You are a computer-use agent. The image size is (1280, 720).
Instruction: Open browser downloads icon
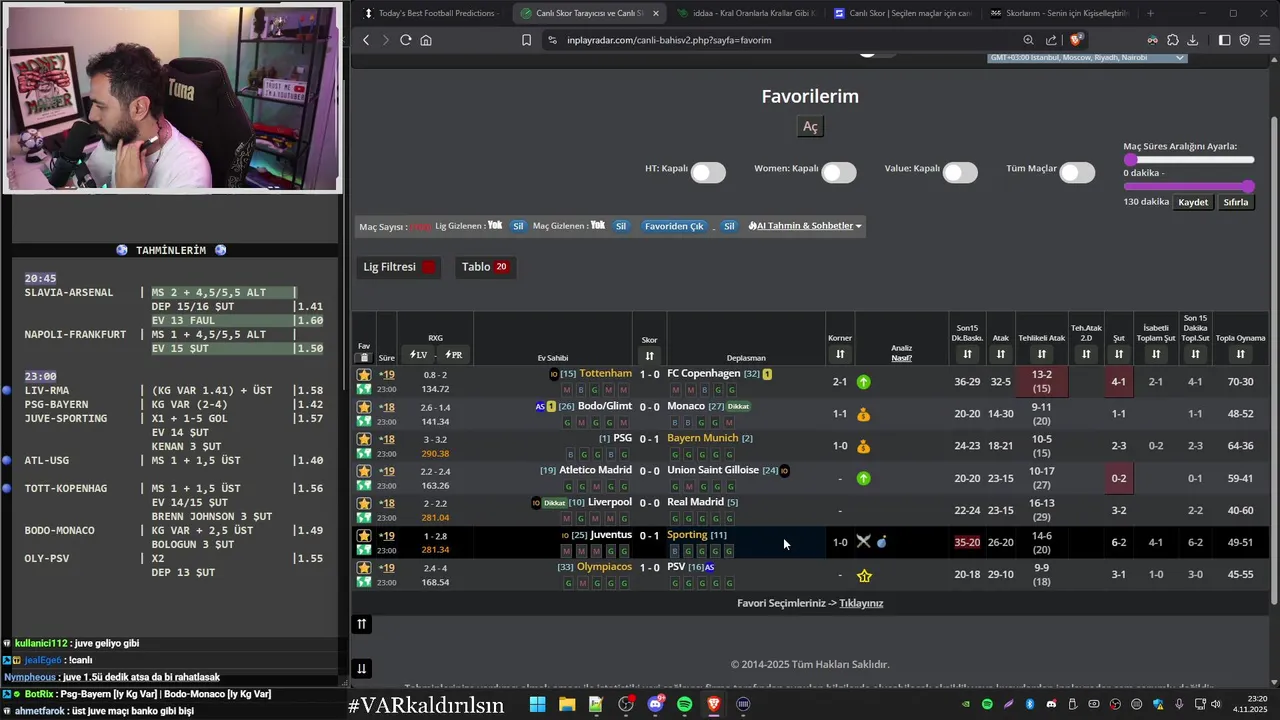point(1193,40)
